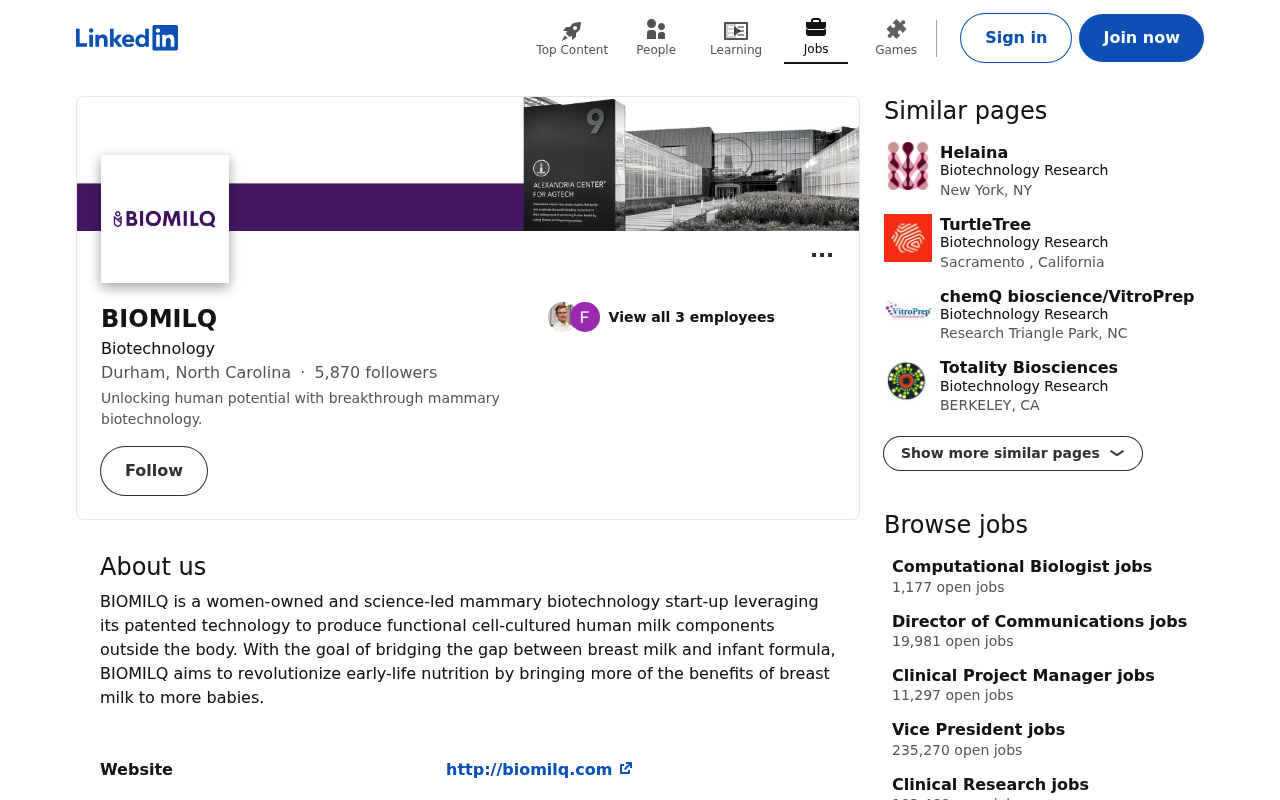Open the three-dot more options menu
The height and width of the screenshot is (800, 1280).
822,256
